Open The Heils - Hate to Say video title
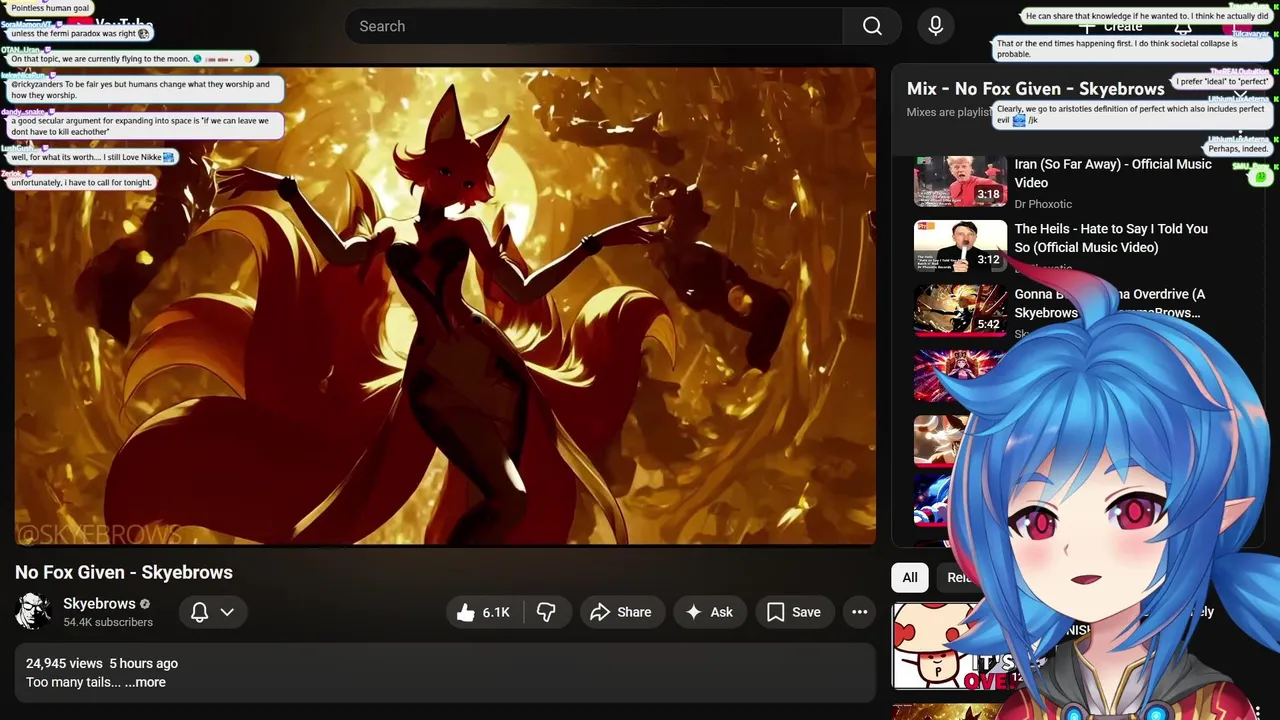 pos(1111,238)
